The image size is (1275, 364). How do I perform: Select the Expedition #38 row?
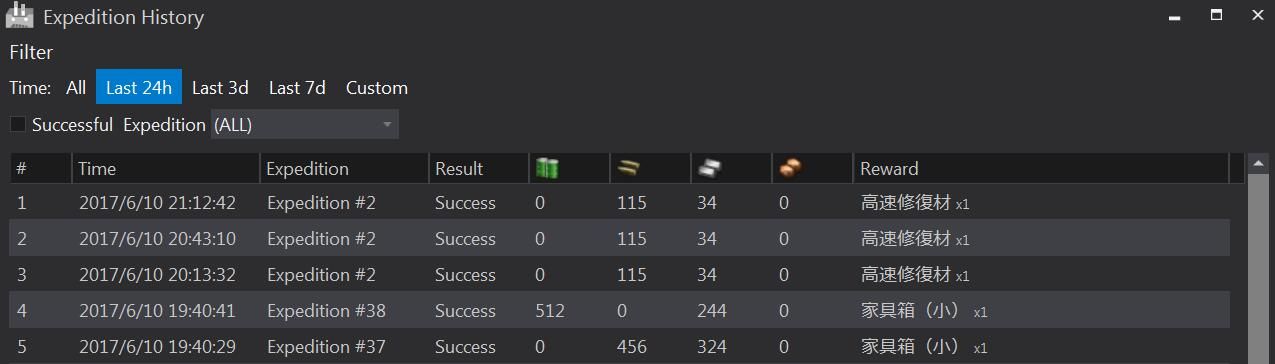point(619,311)
